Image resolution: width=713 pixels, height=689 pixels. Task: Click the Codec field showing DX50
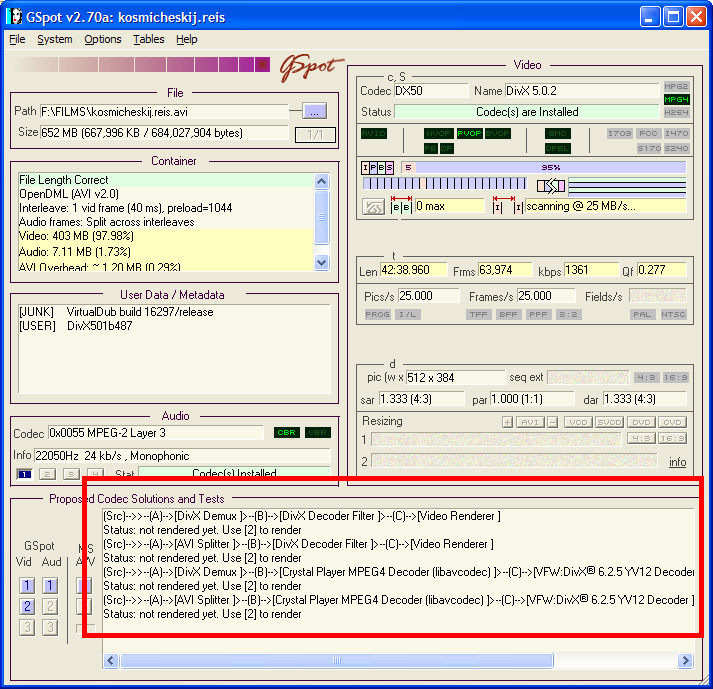click(431, 91)
